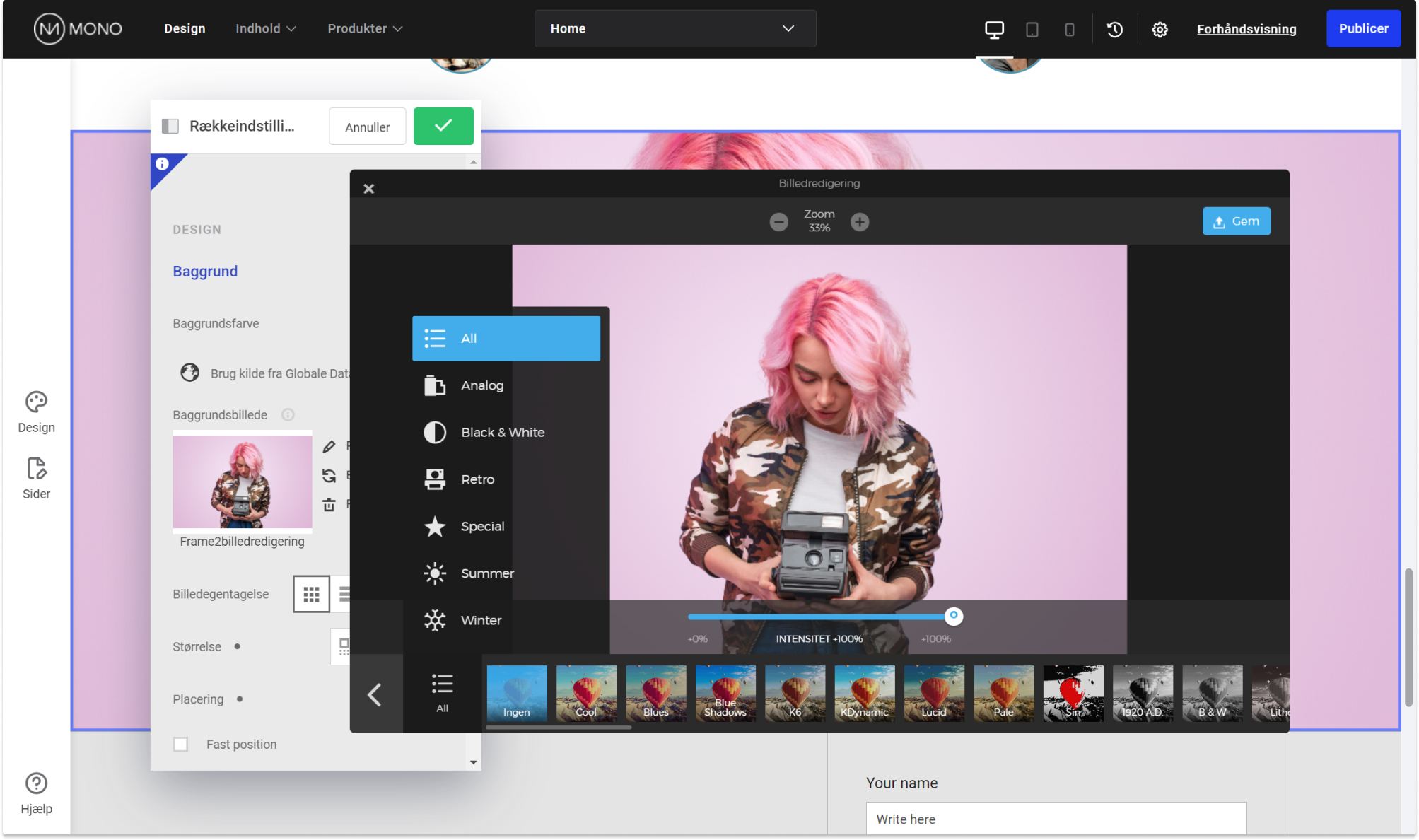The width and height of the screenshot is (1419, 840).
Task: Open the Produkter dropdown menu
Action: pyautogui.click(x=365, y=29)
